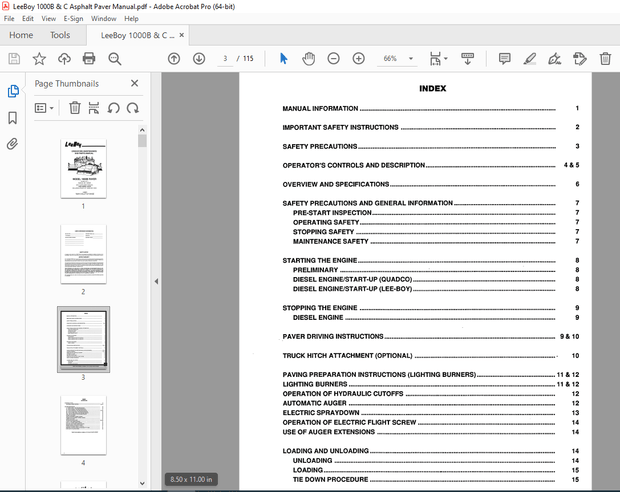Screen dimensions: 620x492
Task: Click thumbnails scrollbar down arrow
Action: 142,483
